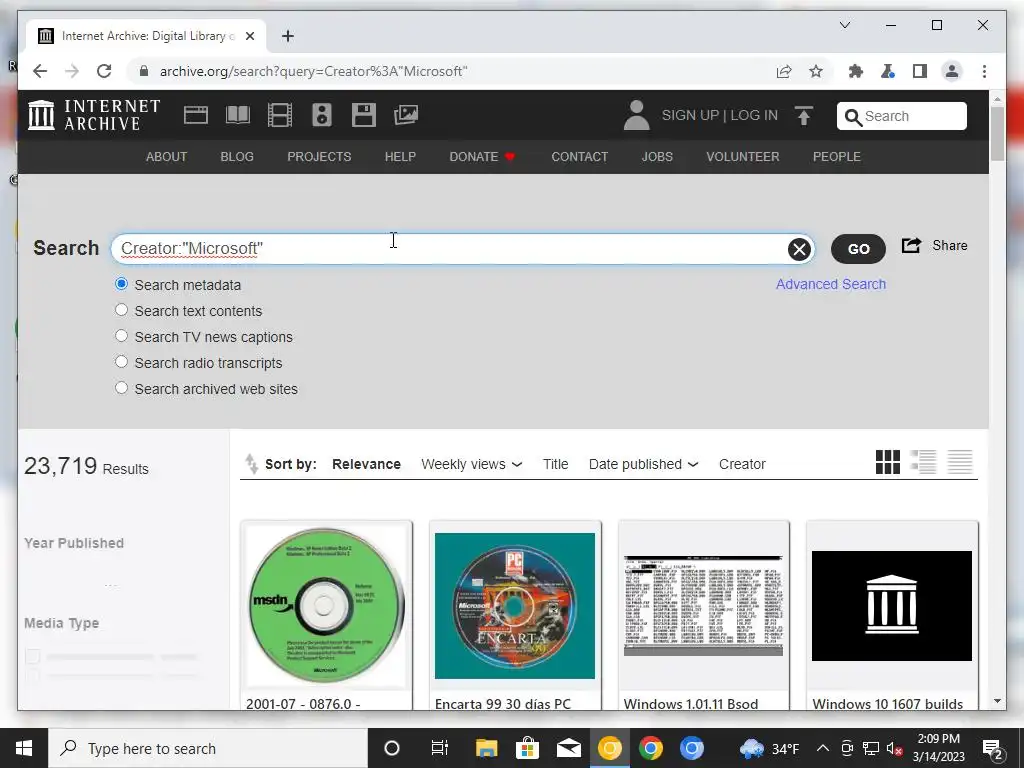This screenshot has height=768, width=1024.
Task: Switch to detailed list view
Action: [923, 462]
